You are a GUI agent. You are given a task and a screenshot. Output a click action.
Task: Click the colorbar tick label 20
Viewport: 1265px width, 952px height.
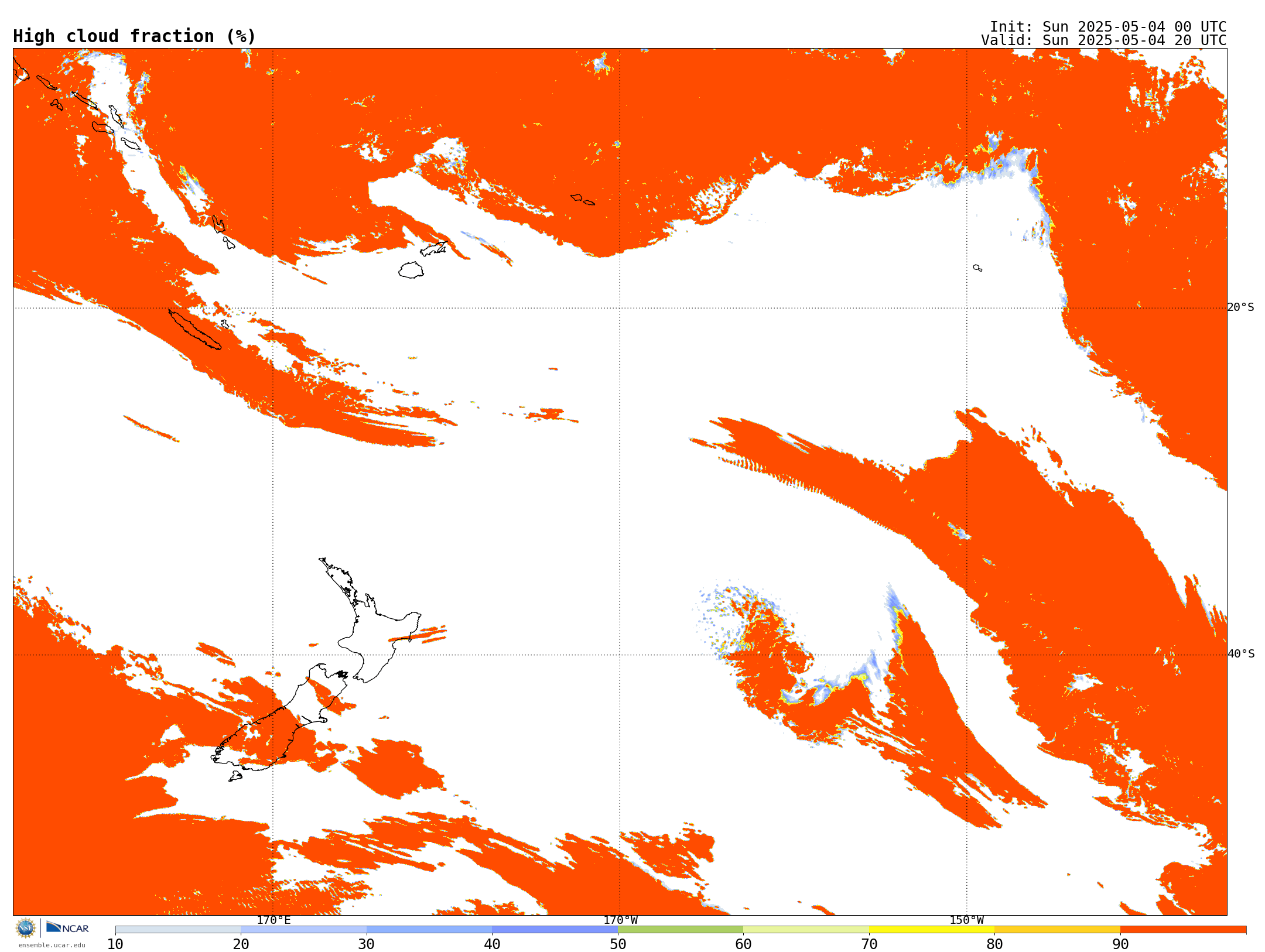pos(241,944)
